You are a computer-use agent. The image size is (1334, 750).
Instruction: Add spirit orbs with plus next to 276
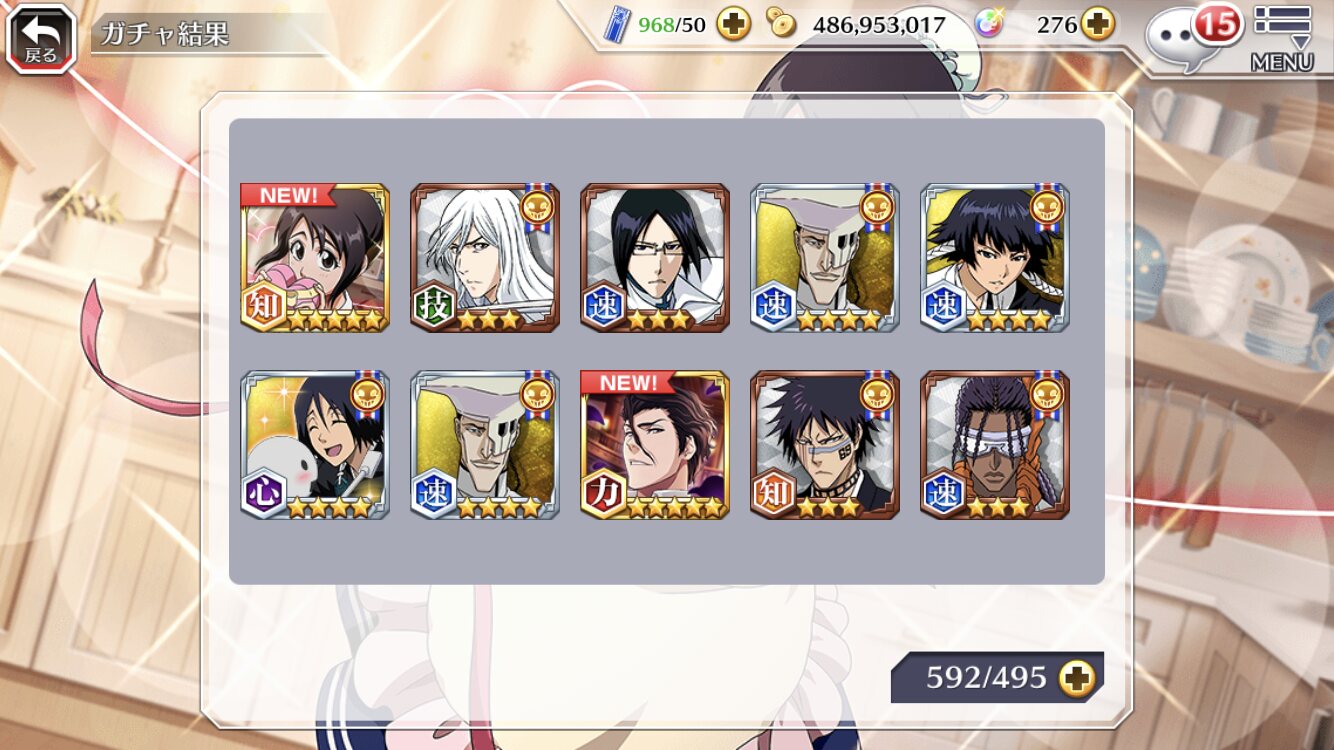pos(1098,24)
